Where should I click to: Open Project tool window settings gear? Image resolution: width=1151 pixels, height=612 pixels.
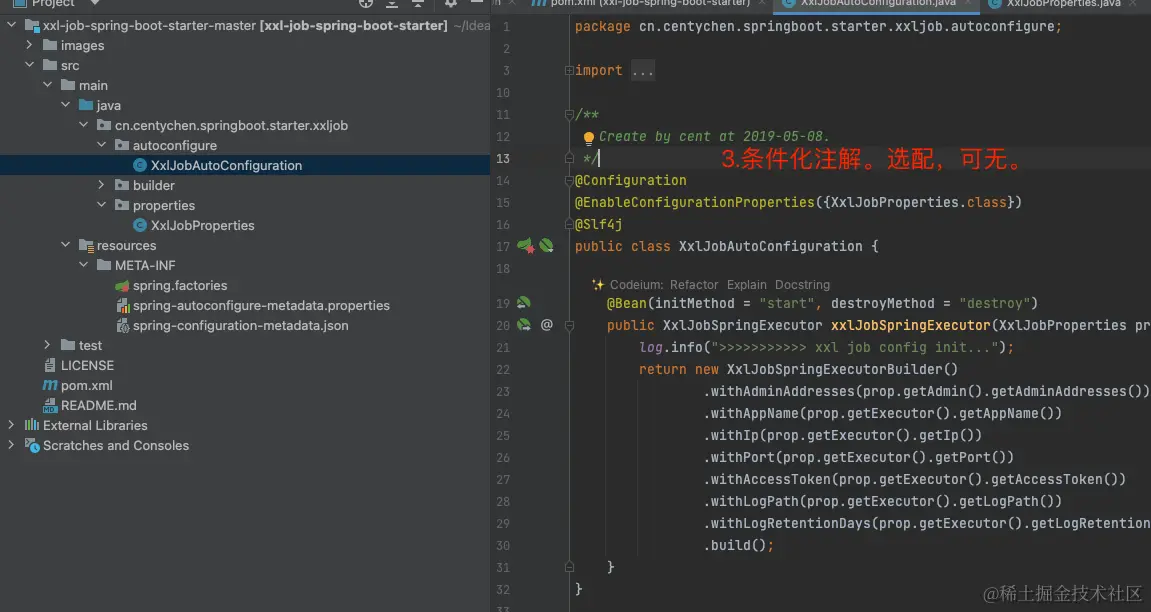[451, 4]
